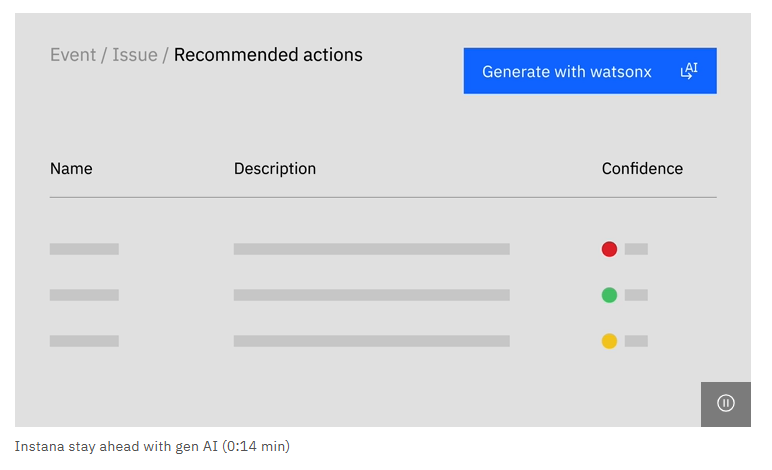
Task: Select the second row name placeholder
Action: [x=84, y=295]
